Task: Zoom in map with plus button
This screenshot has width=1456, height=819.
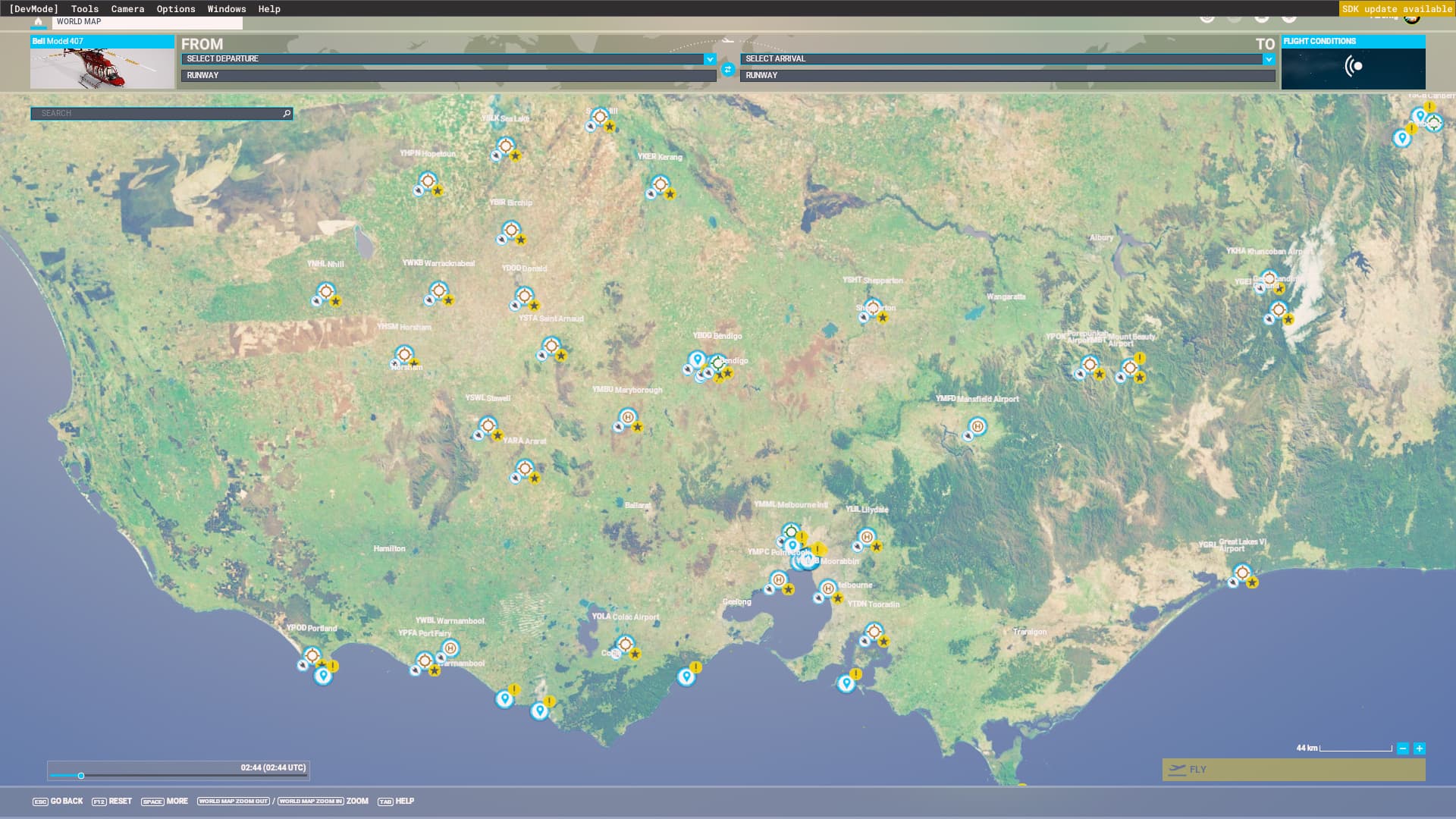Action: click(x=1419, y=748)
